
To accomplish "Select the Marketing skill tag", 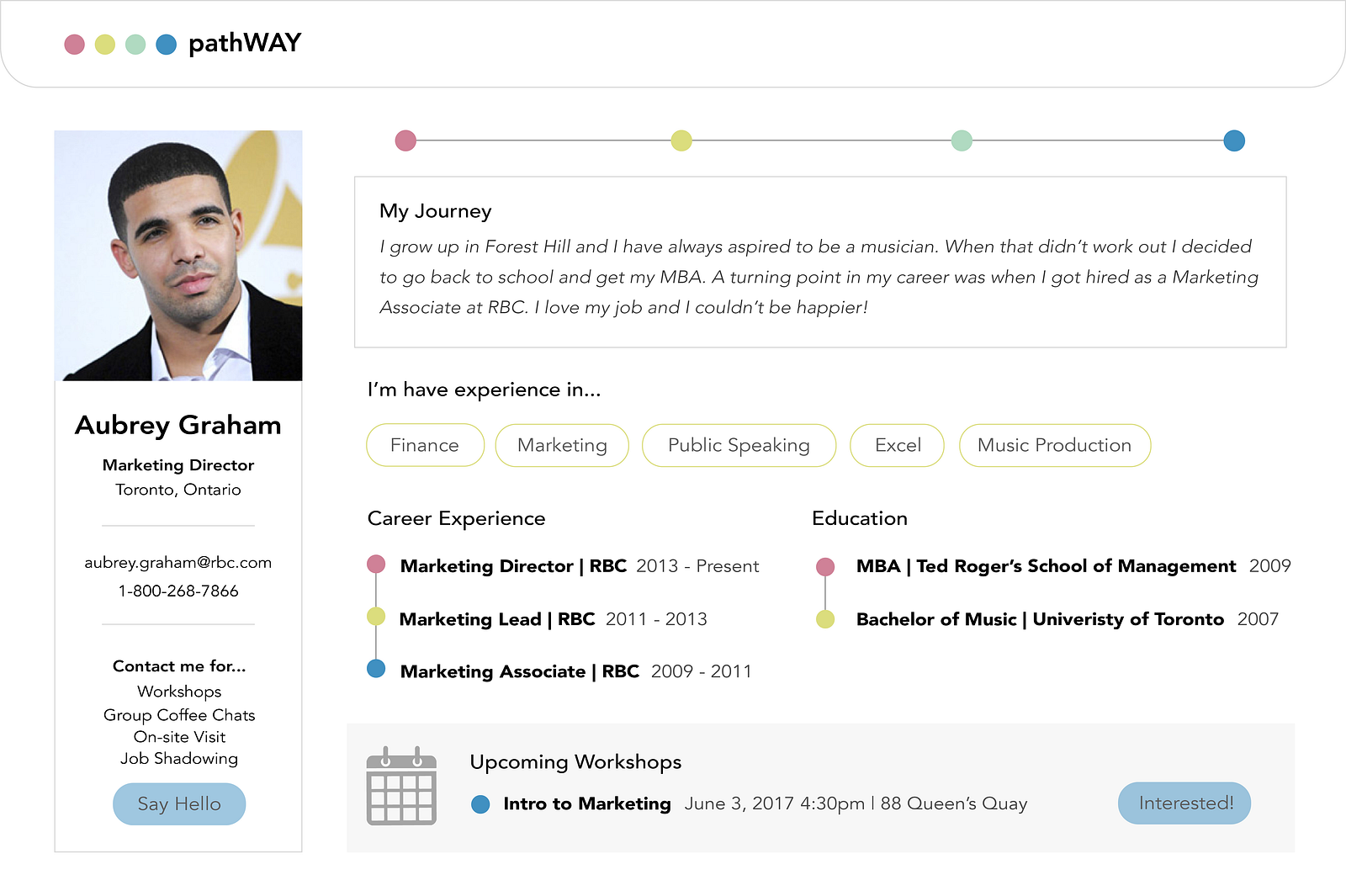I will pos(562,445).
